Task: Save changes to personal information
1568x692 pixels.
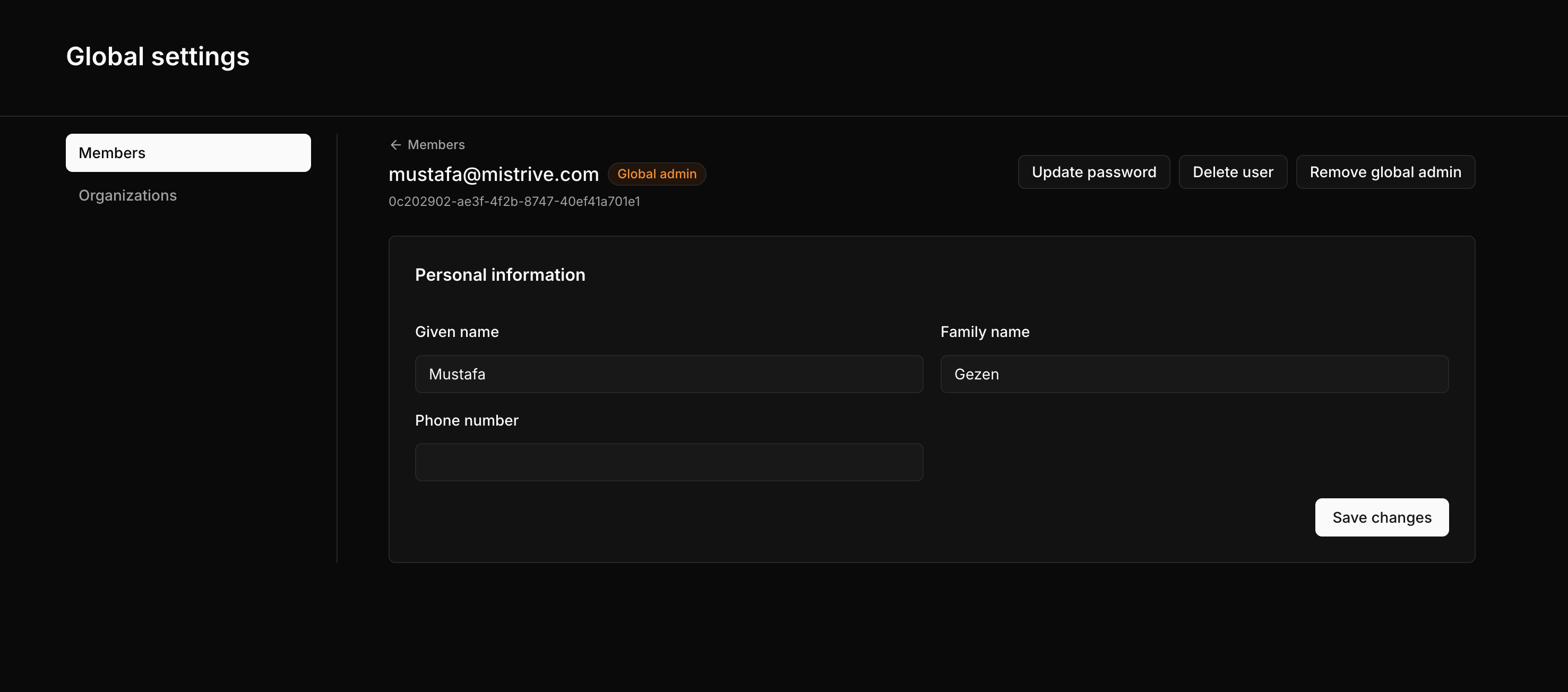Action: (1382, 517)
